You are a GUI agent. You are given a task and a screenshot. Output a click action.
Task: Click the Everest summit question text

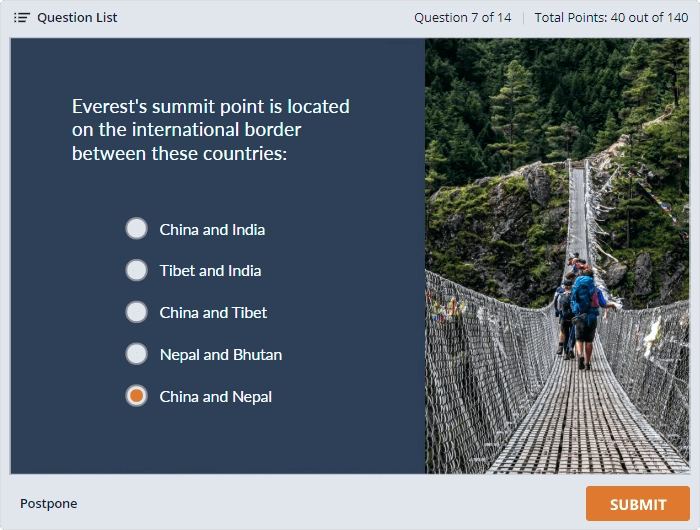point(211,130)
